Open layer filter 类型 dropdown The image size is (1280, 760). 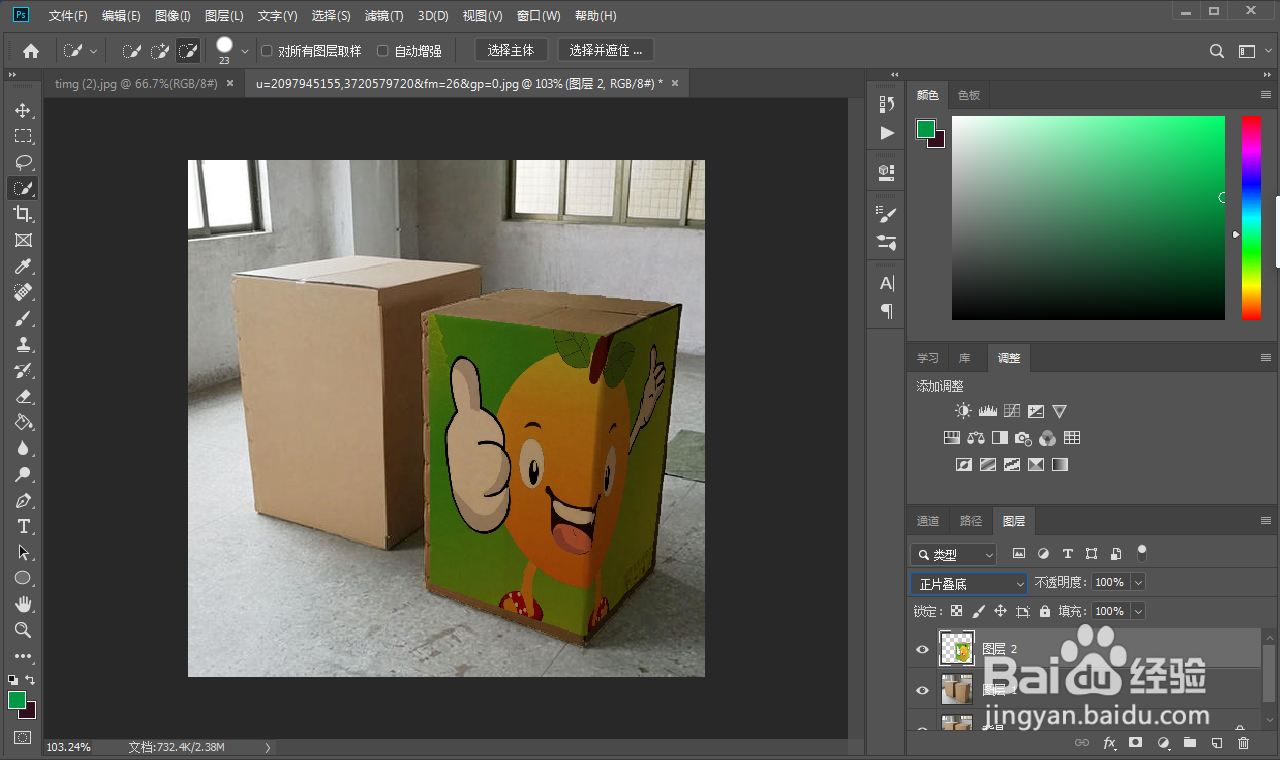[954, 554]
